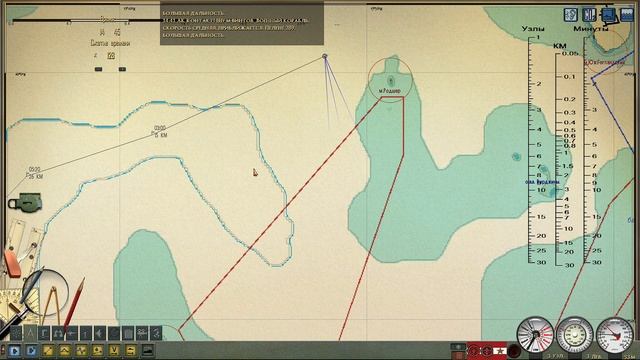The width and height of the screenshot is (640, 360).
Task: Click the trash can icon in upper toolbar row
Action: (128, 333)
